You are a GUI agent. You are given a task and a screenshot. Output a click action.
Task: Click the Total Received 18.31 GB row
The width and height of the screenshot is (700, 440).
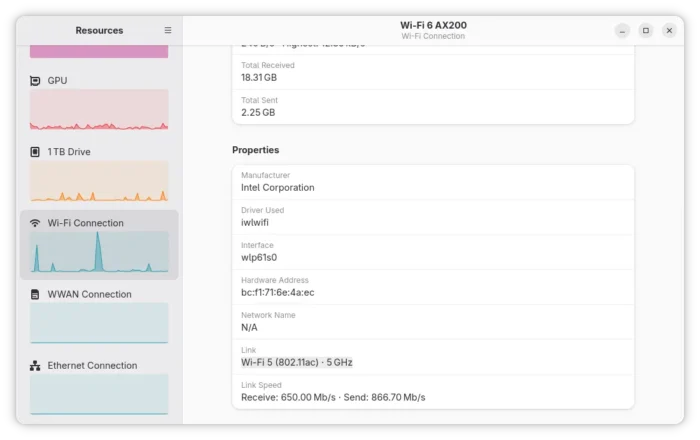point(433,72)
